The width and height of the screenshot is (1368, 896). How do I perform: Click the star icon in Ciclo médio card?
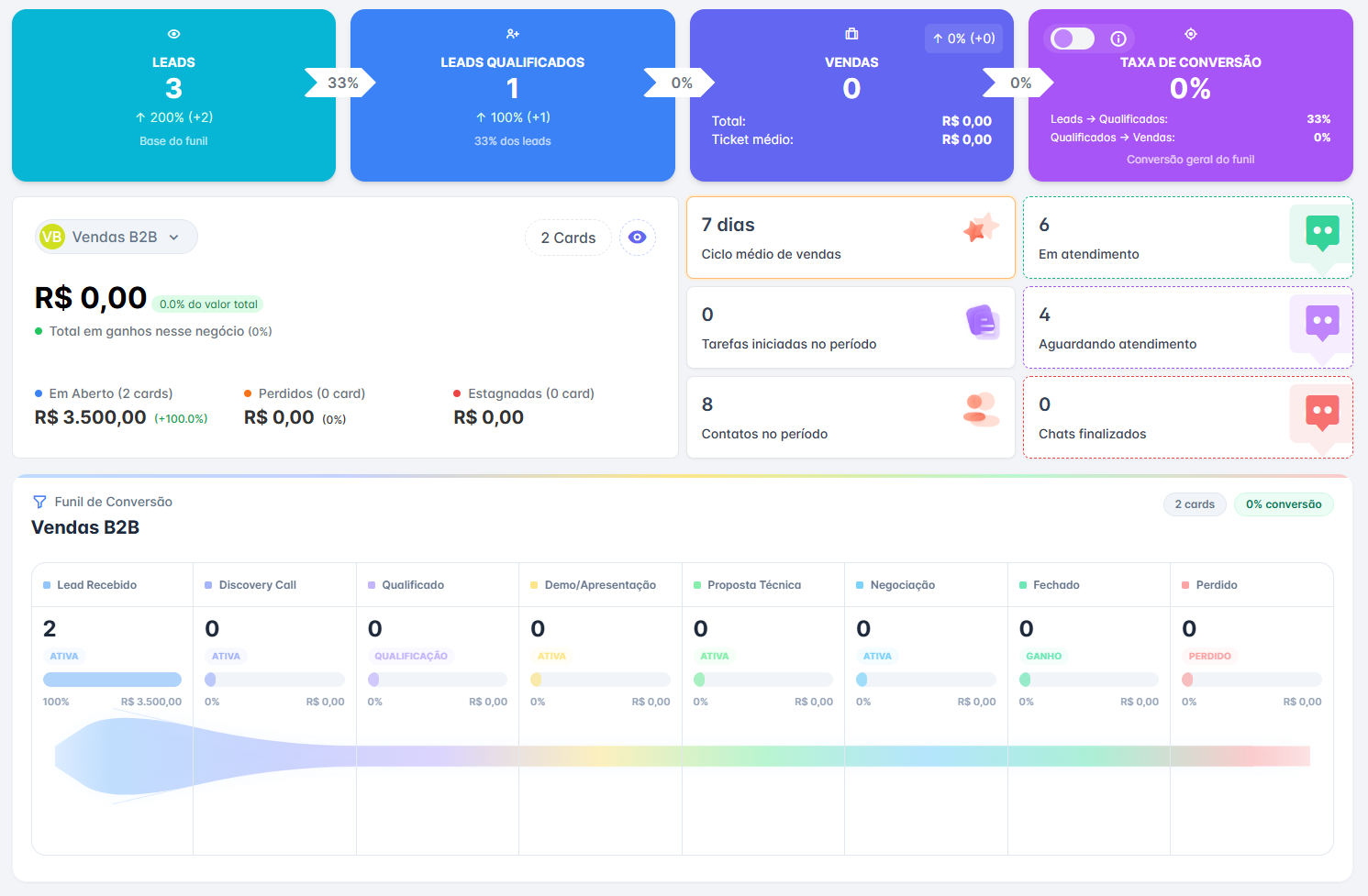(981, 228)
